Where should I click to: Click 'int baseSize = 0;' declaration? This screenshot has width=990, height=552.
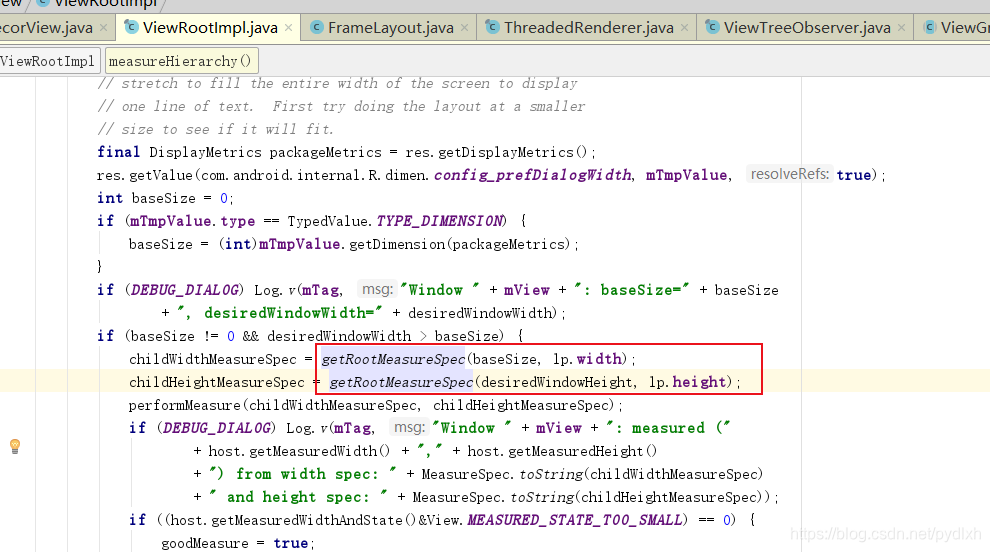pos(165,198)
